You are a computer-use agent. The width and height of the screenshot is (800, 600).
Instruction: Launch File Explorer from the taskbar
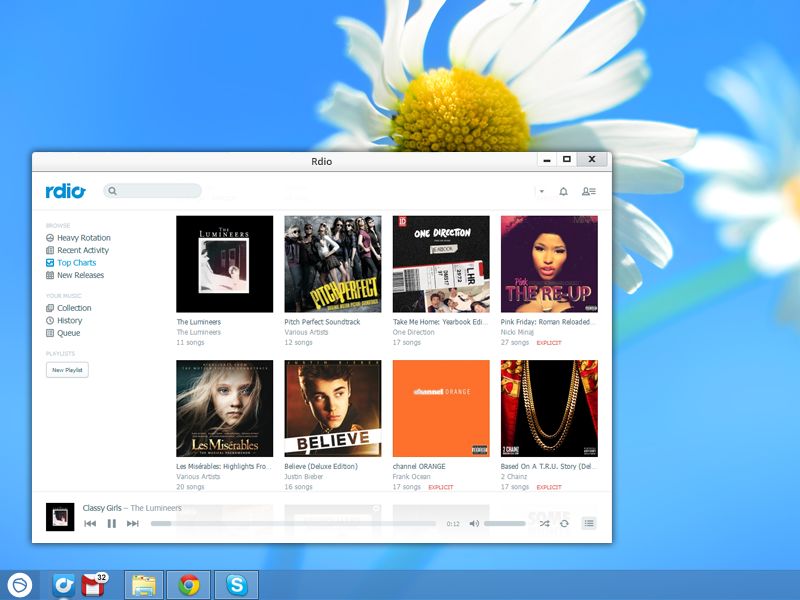[144, 585]
